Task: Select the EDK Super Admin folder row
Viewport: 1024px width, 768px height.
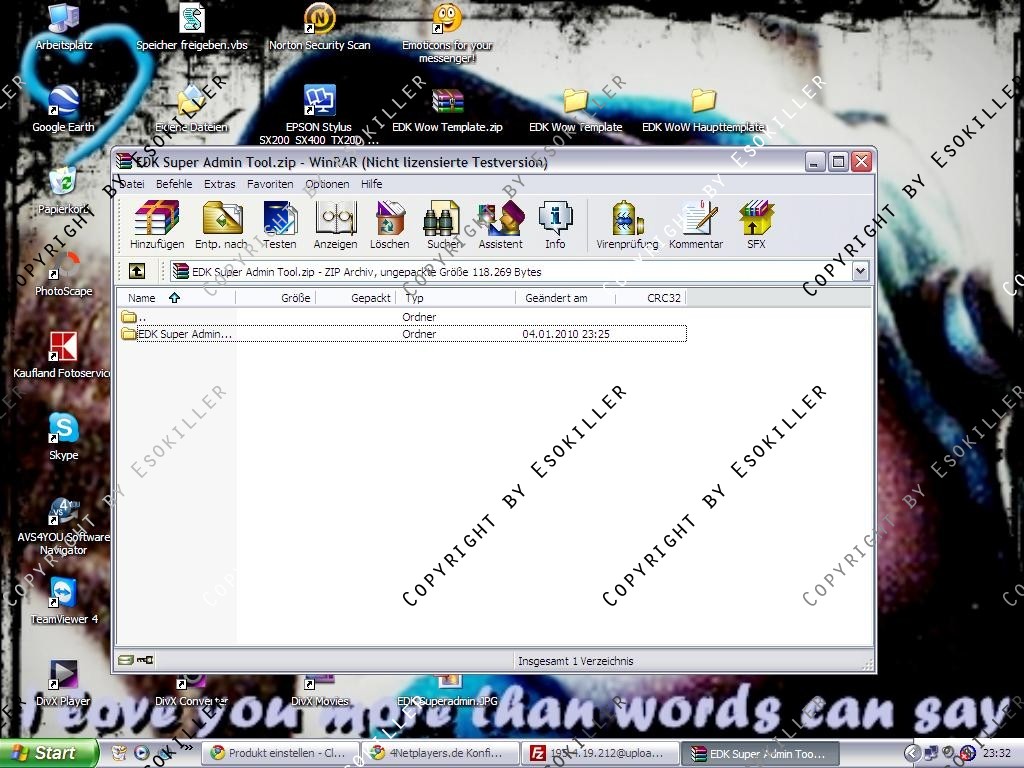Action: click(185, 334)
